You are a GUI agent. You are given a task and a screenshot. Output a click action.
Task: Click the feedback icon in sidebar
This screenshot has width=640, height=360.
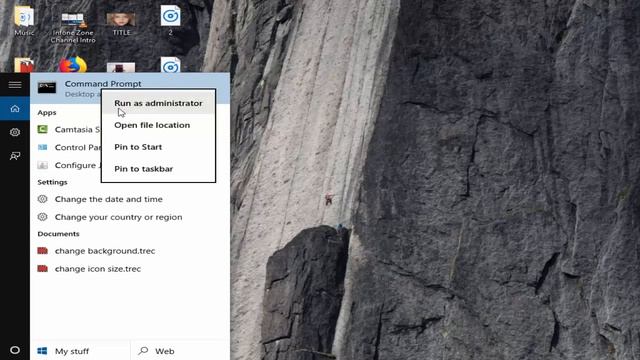point(15,156)
